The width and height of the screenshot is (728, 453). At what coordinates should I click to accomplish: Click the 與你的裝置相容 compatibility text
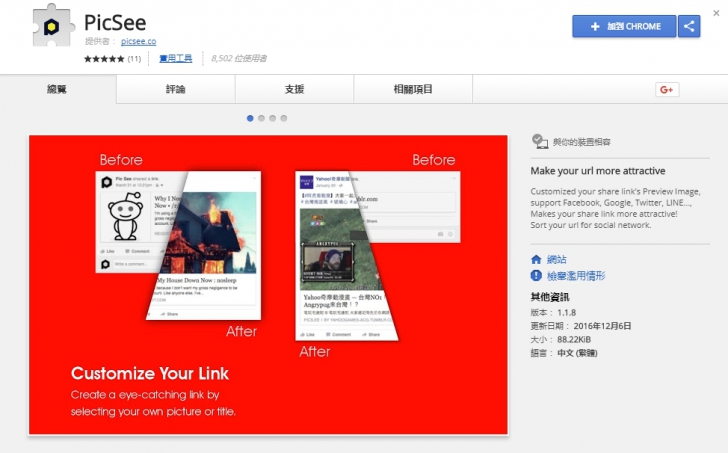[x=581, y=142]
